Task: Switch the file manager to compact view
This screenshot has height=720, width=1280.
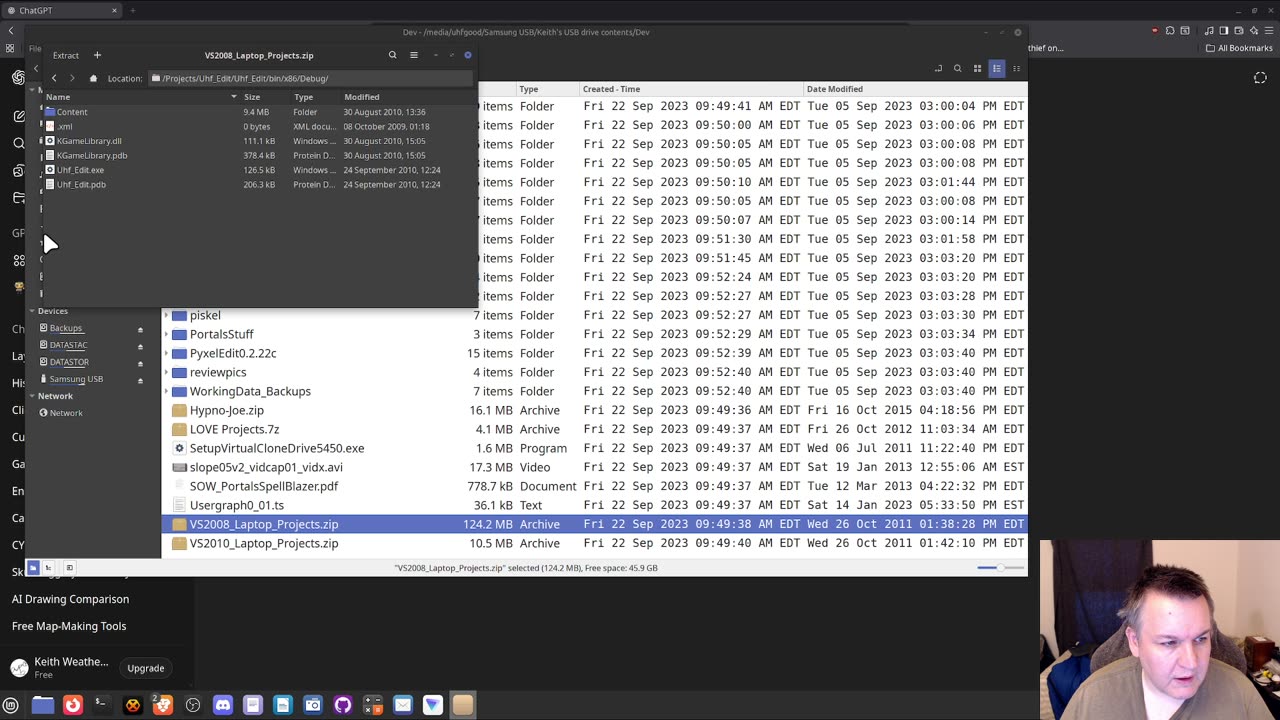Action: tap(1016, 68)
